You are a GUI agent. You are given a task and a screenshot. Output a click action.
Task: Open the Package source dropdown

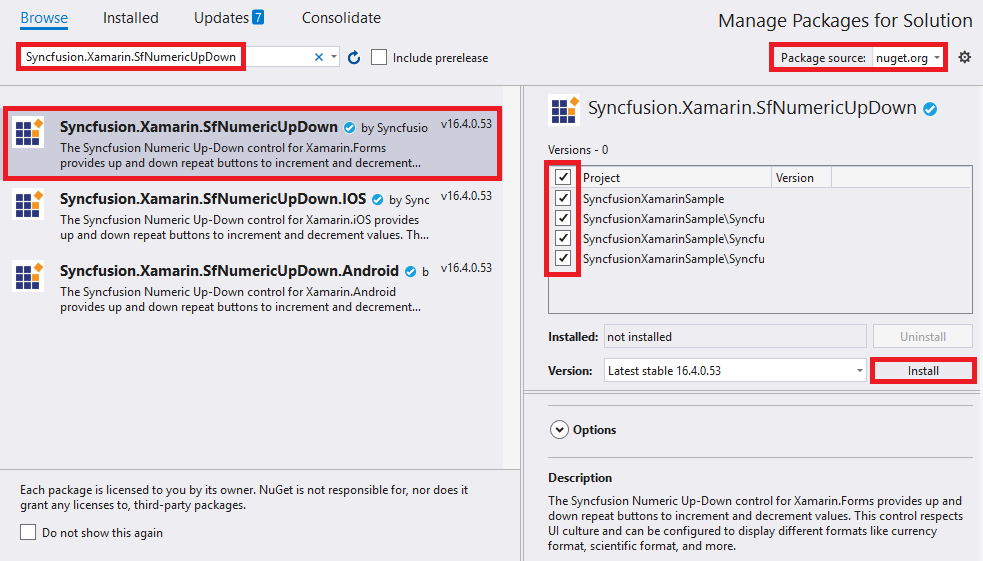pos(907,58)
